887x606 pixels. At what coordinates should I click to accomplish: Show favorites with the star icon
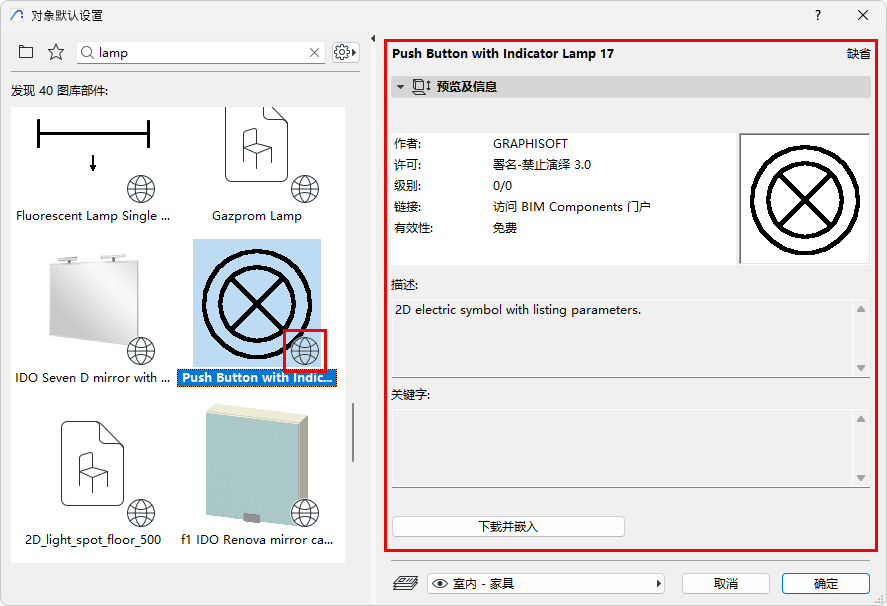pyautogui.click(x=56, y=52)
